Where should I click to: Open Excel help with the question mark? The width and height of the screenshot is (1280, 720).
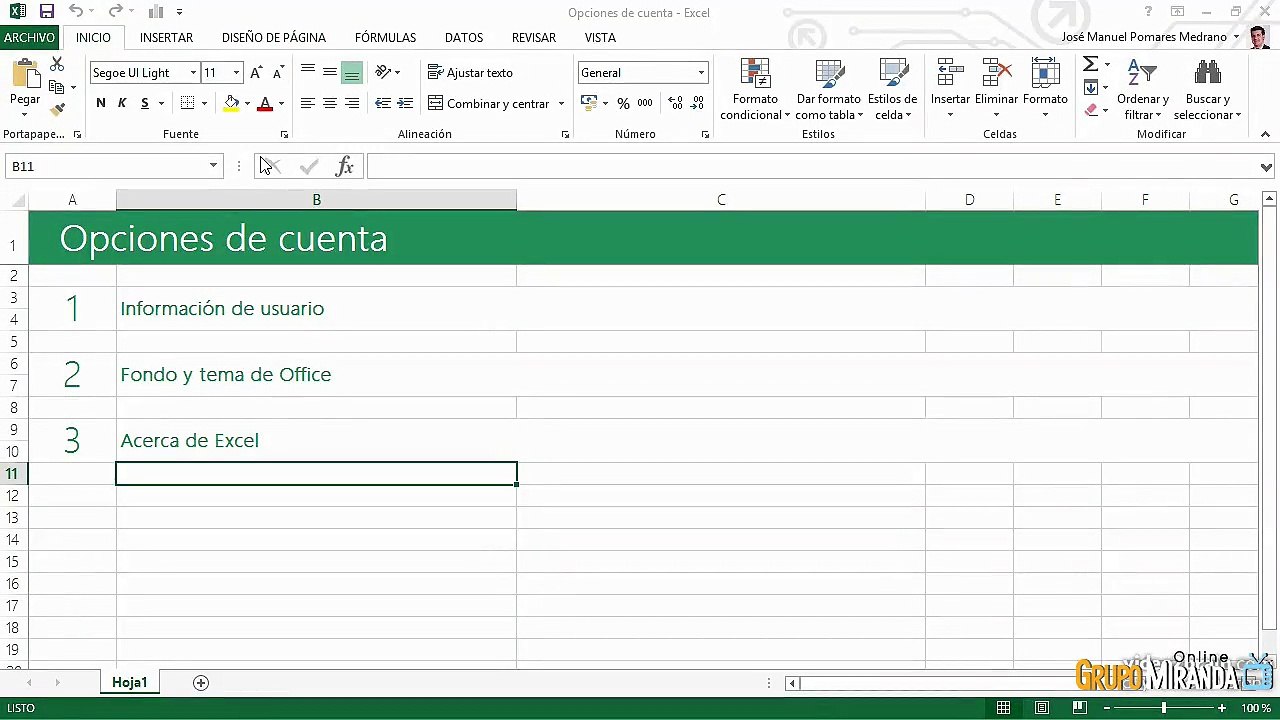click(x=1149, y=12)
